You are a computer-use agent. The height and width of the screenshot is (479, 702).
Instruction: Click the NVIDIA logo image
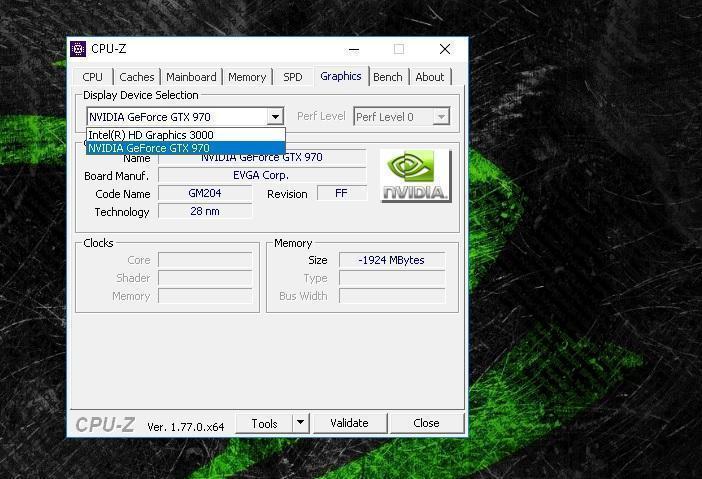click(415, 175)
